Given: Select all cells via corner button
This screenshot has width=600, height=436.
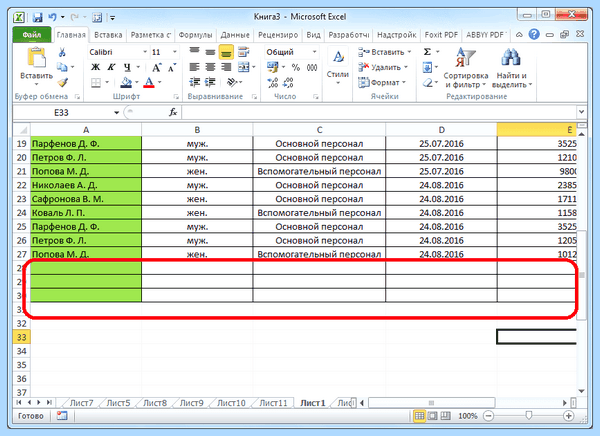Looking at the screenshot, I should pyautogui.click(x=22, y=130).
